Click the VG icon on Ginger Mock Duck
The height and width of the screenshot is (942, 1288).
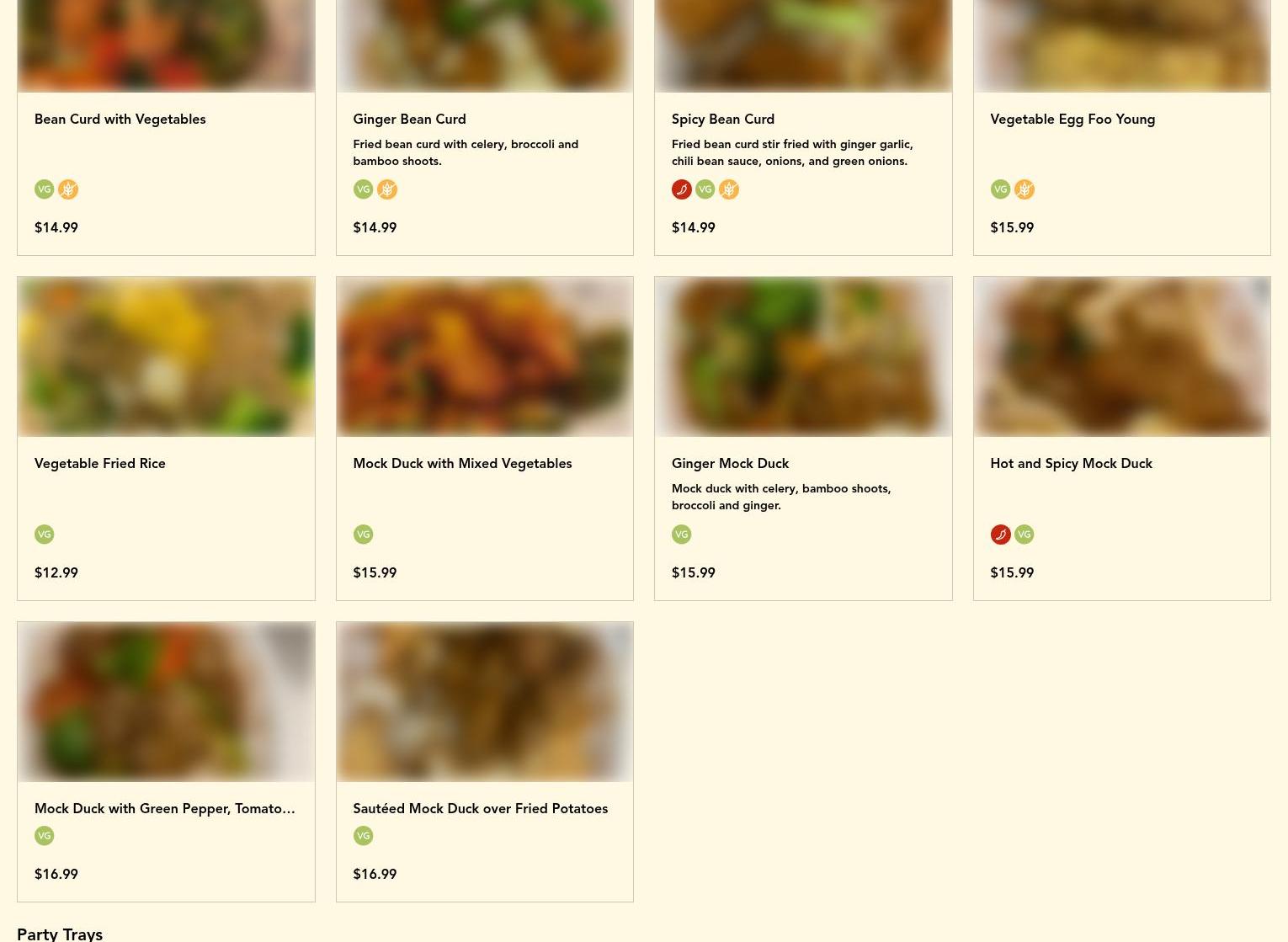click(x=681, y=535)
